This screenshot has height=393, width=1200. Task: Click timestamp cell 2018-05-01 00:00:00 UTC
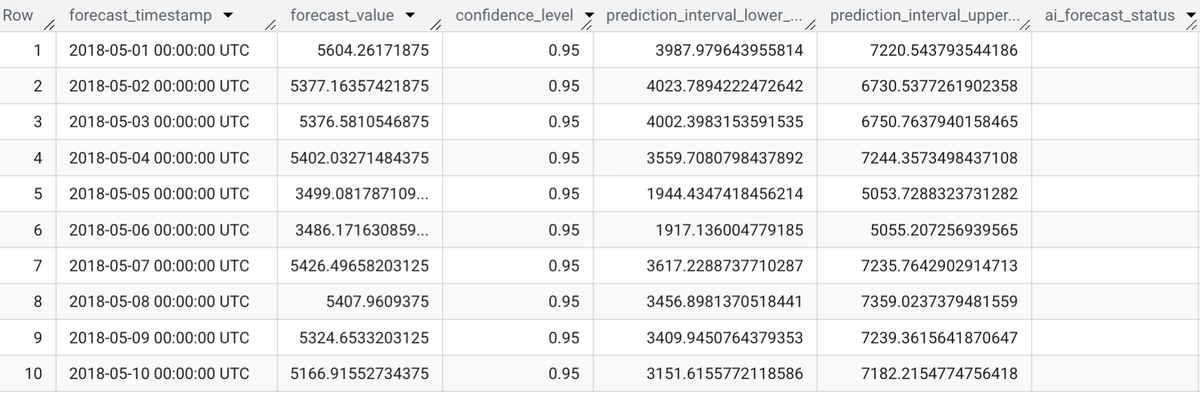coord(159,50)
